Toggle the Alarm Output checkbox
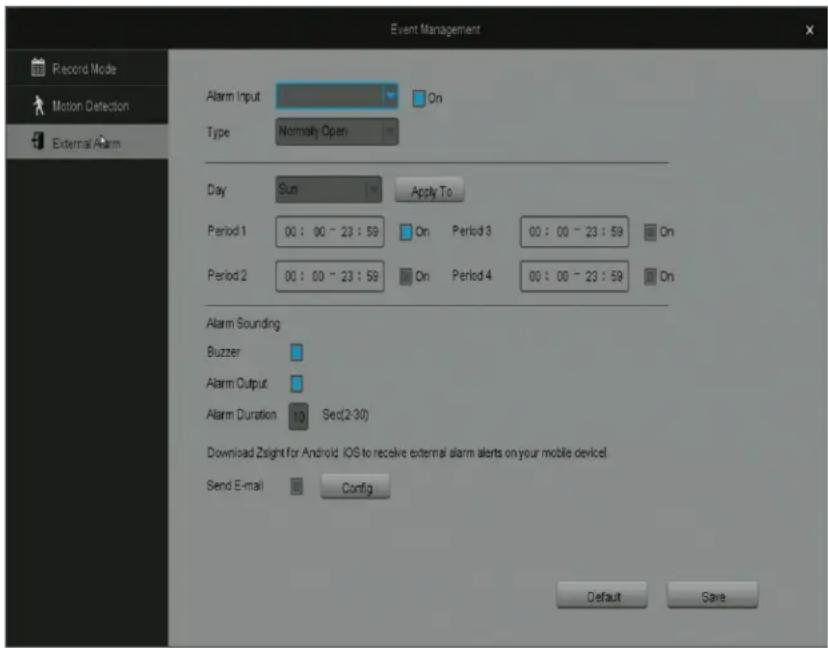 point(296,383)
